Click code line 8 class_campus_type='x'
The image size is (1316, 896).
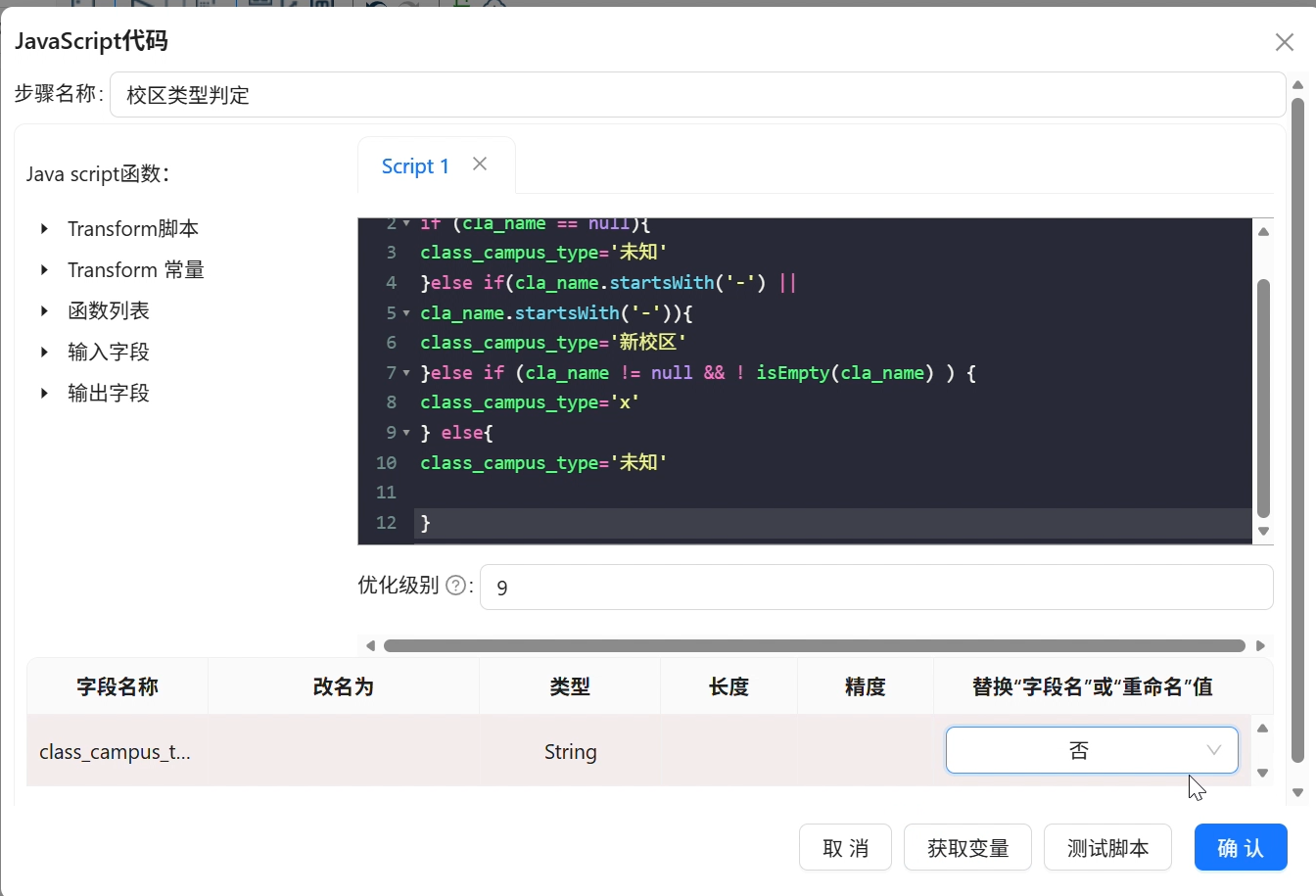click(x=530, y=402)
